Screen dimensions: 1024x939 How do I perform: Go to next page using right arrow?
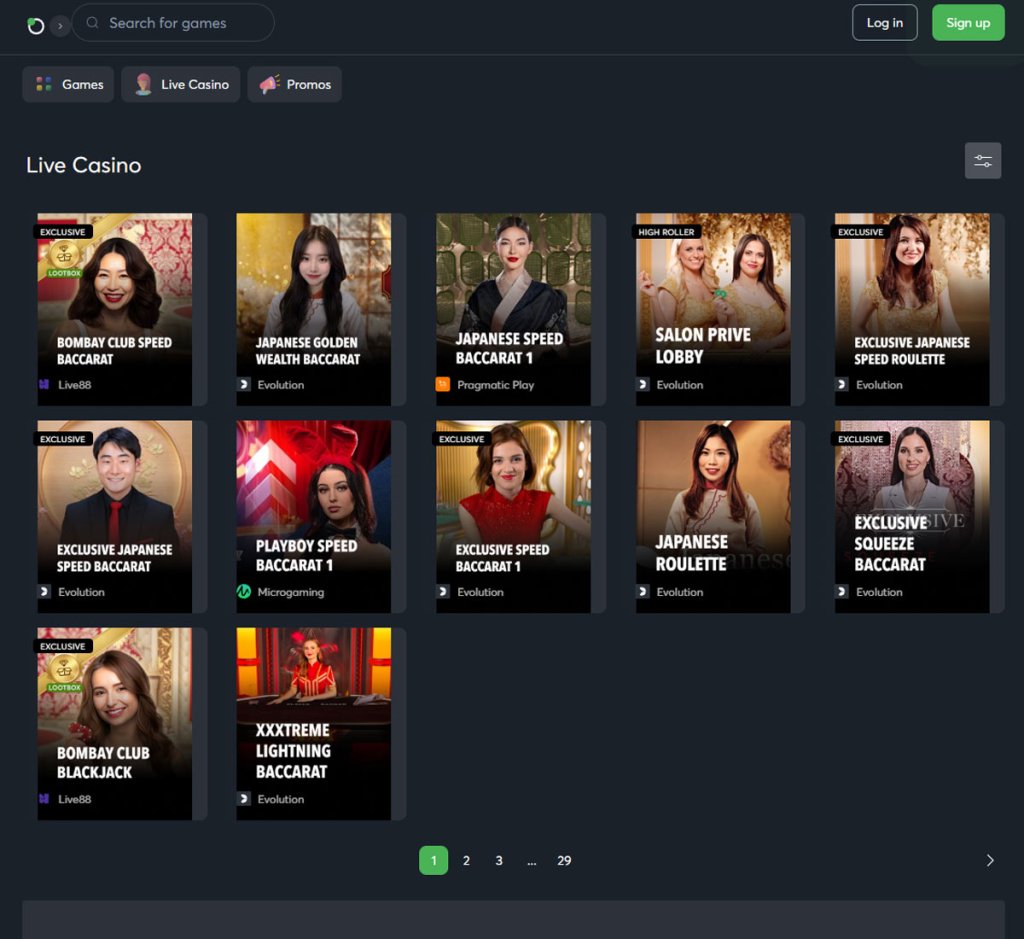990,861
